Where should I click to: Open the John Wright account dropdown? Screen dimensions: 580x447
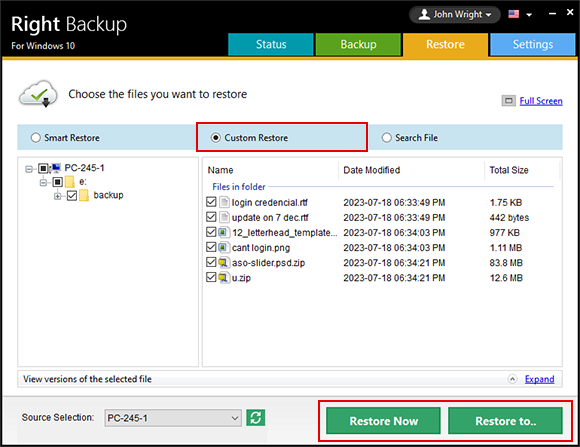click(x=455, y=14)
